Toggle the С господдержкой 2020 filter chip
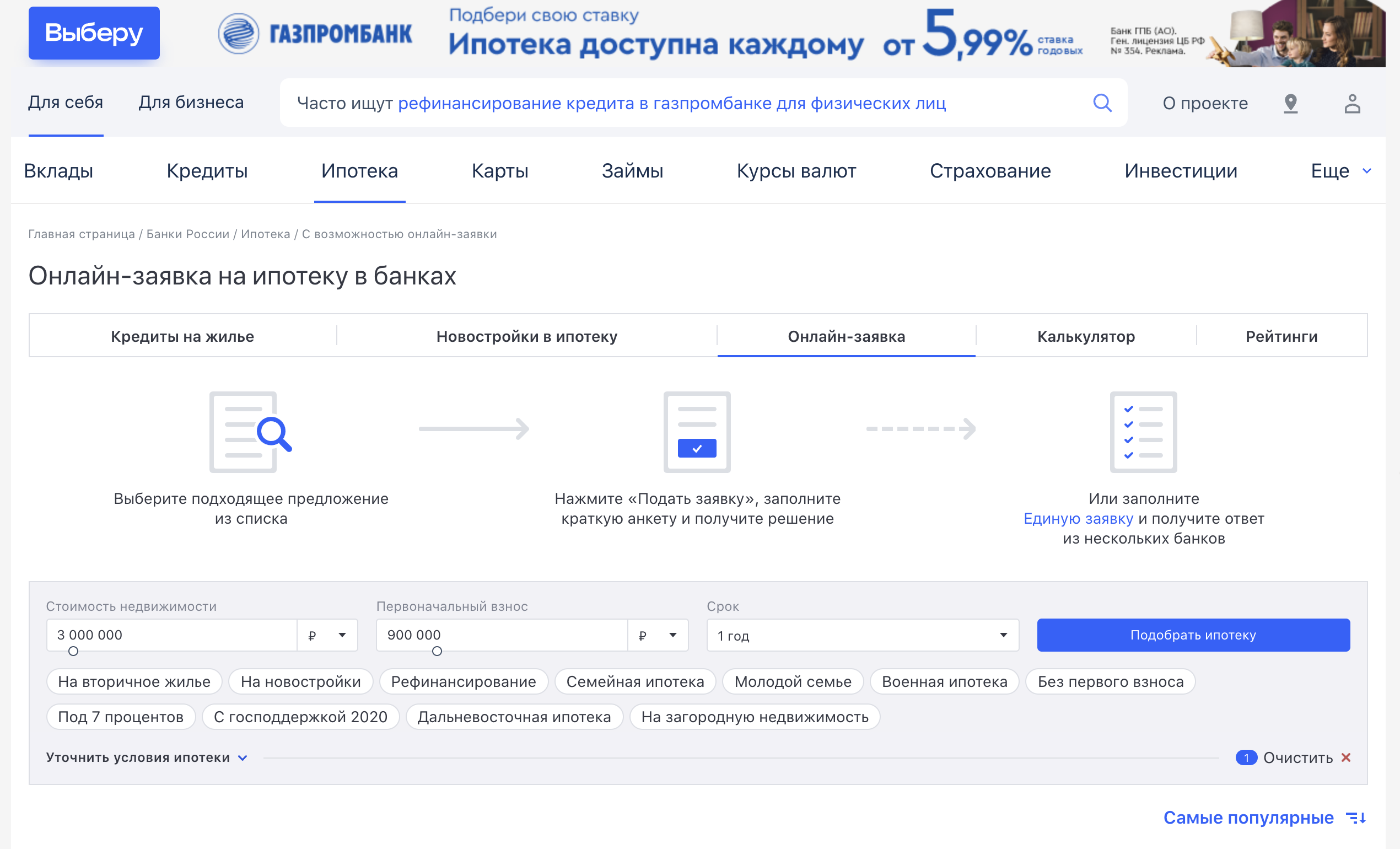The width and height of the screenshot is (1400, 849). [x=300, y=717]
